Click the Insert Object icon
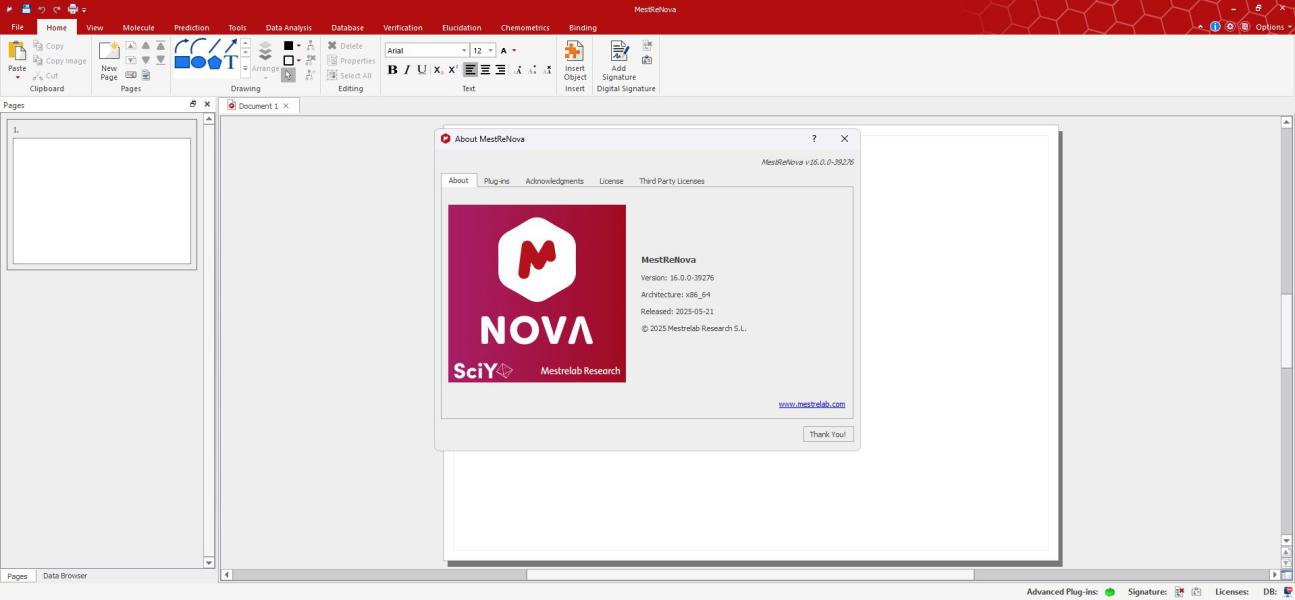This screenshot has width=1295, height=600. (x=574, y=59)
